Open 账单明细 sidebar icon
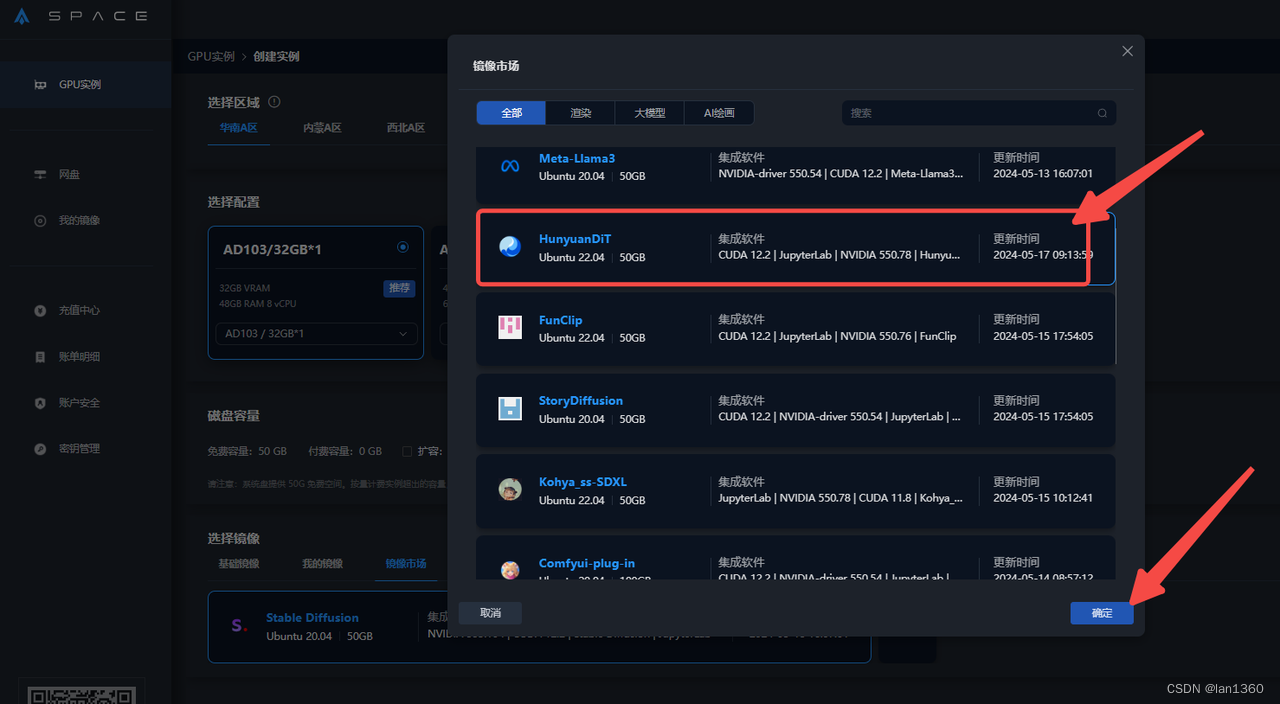This screenshot has height=704, width=1280. [40, 357]
